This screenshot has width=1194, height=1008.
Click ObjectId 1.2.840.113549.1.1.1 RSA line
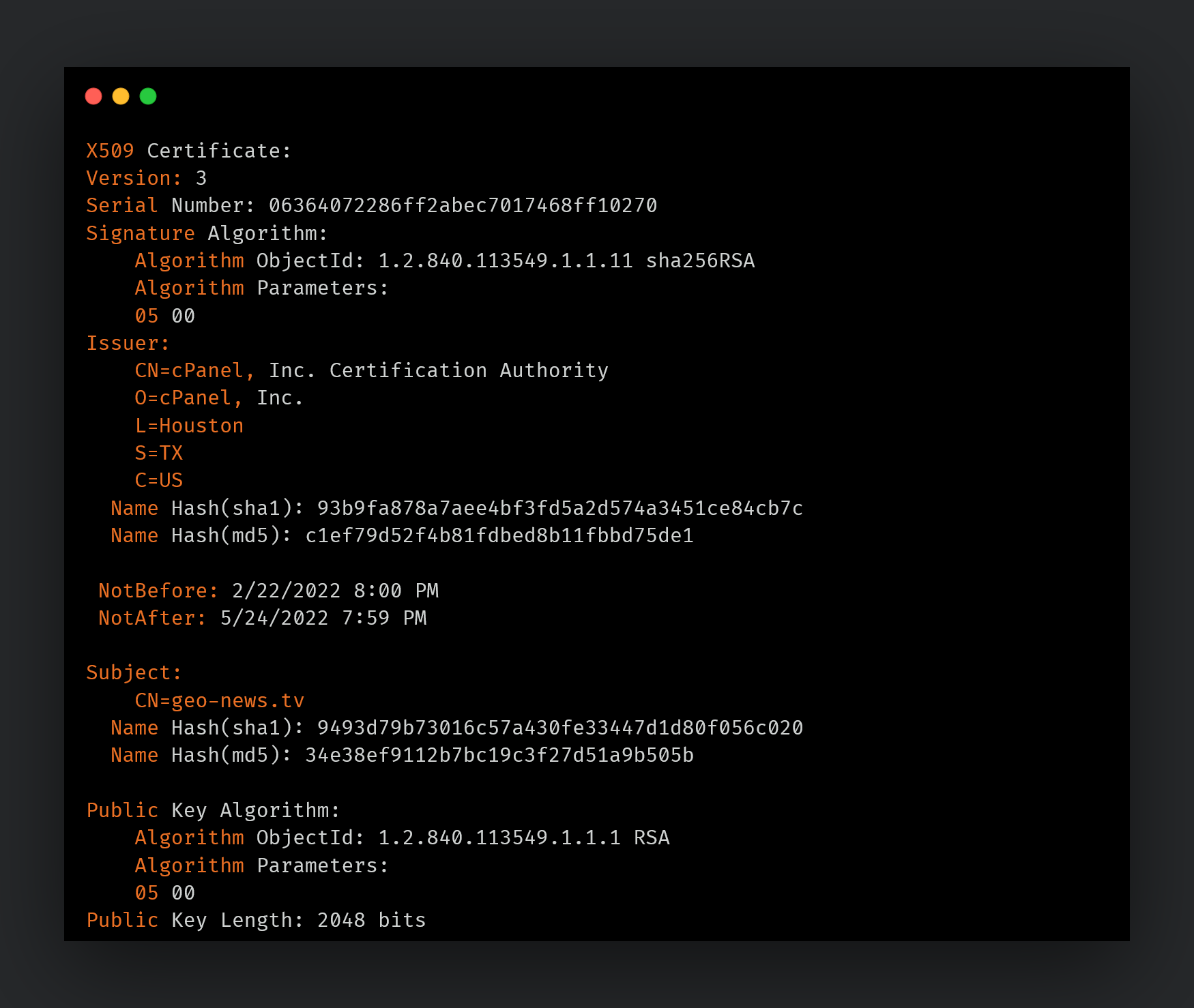[402, 837]
